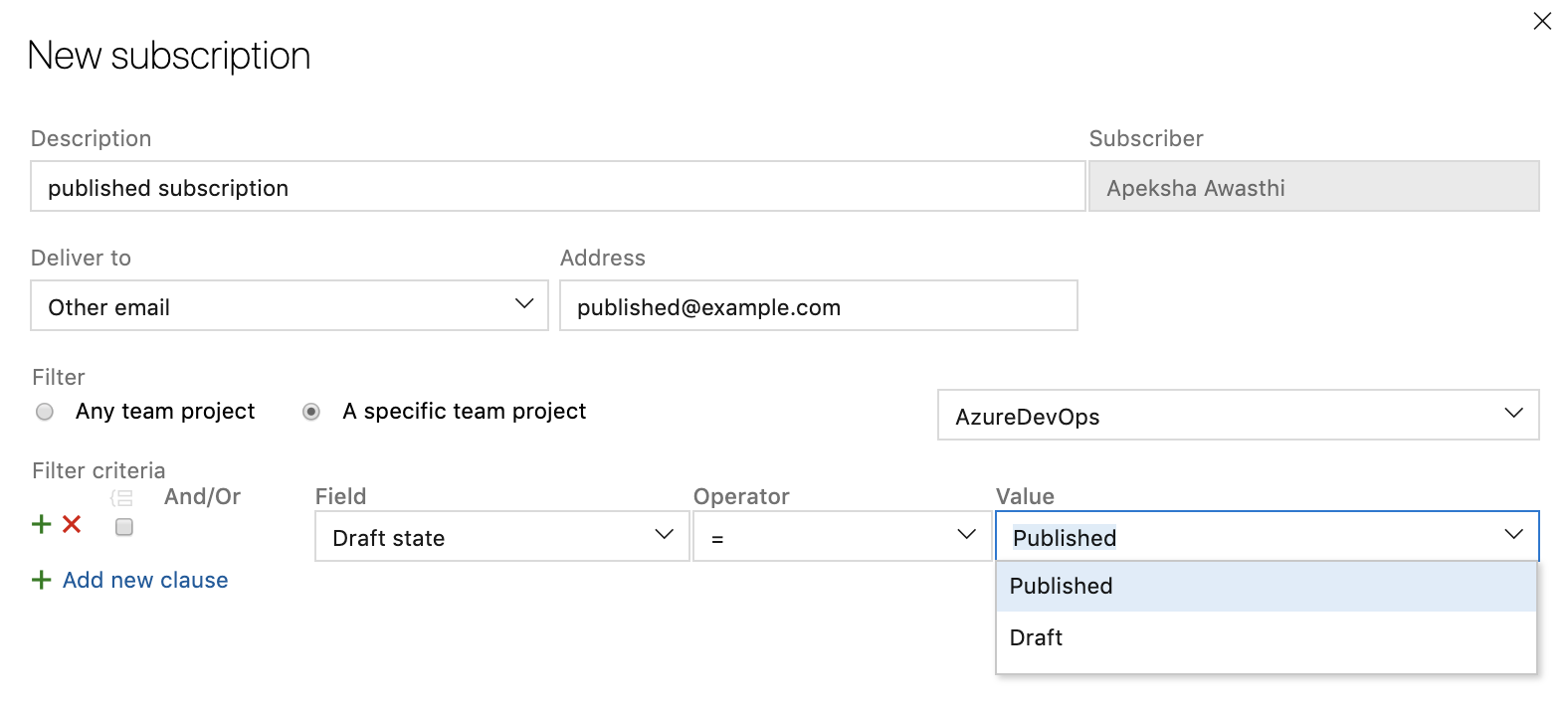
Task: Expand the AzureDevOps project dropdown
Action: 1238,415
